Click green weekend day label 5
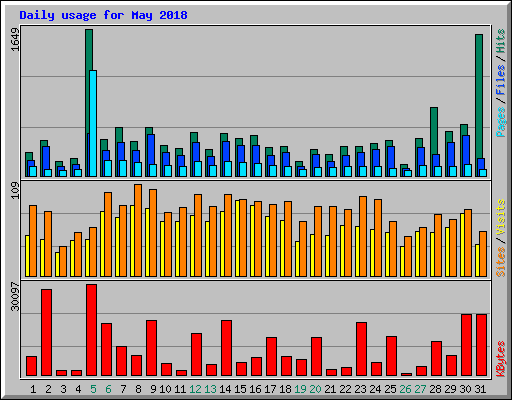512x400 pixels. [93, 389]
